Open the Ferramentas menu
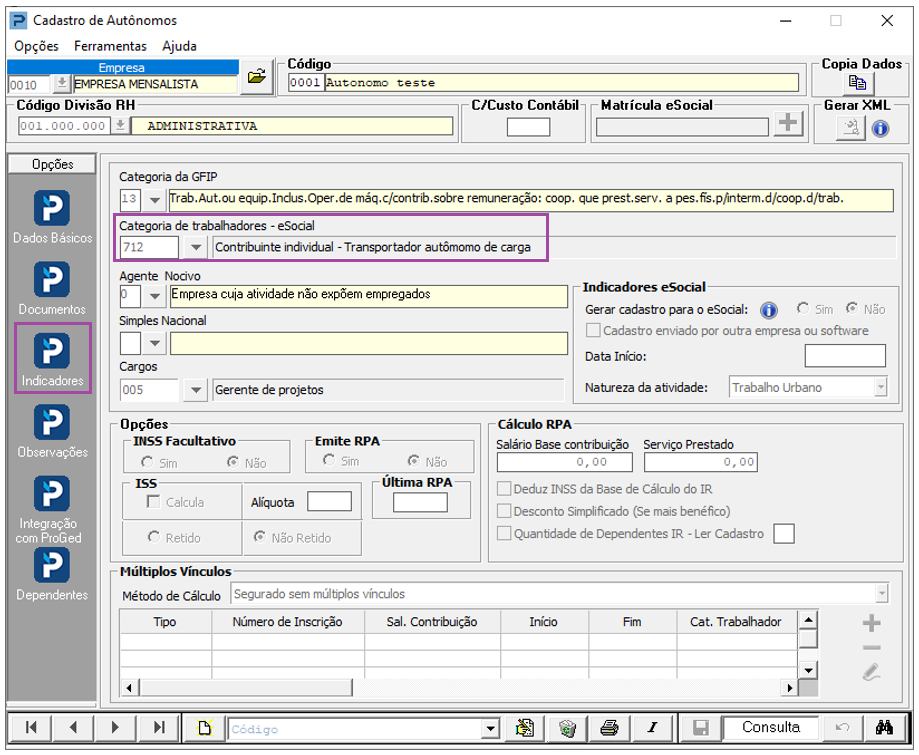Viewport: 919px width, 755px height. pos(110,46)
